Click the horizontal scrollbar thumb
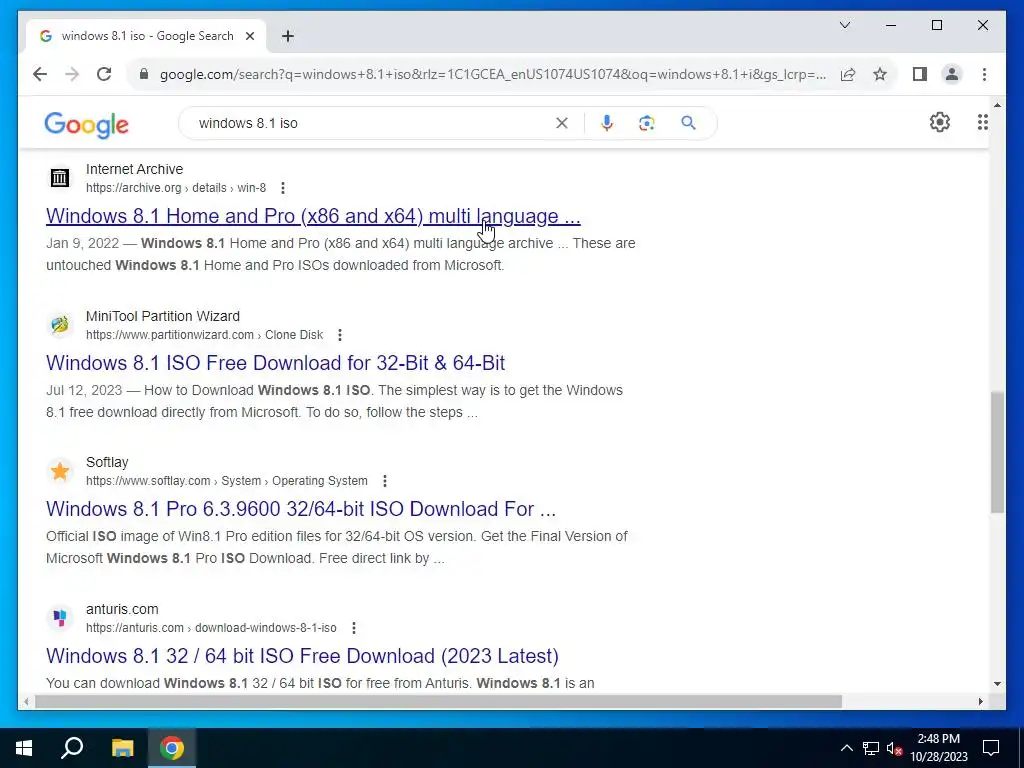 (x=438, y=702)
